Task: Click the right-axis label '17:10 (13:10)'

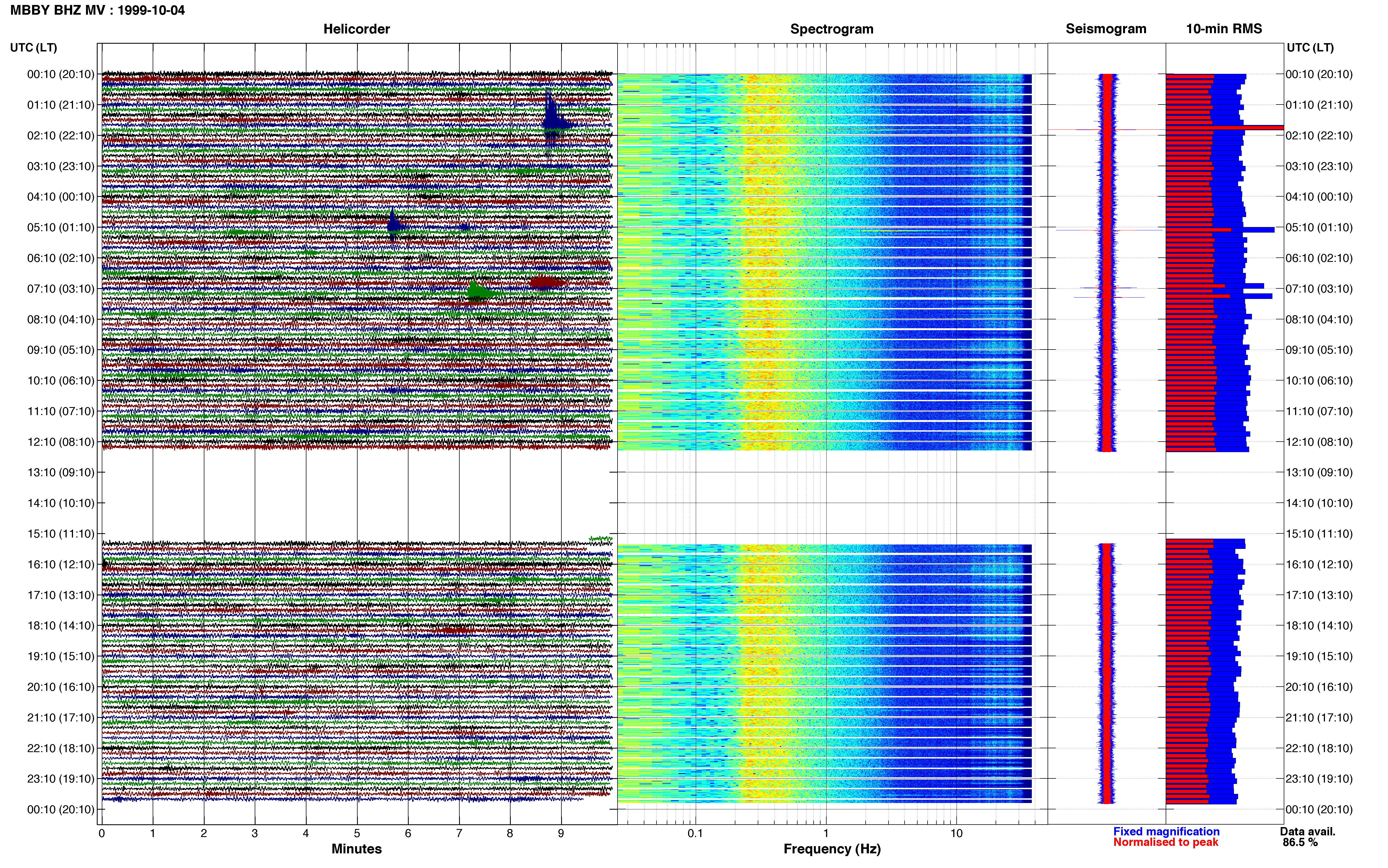Action: point(1319,595)
